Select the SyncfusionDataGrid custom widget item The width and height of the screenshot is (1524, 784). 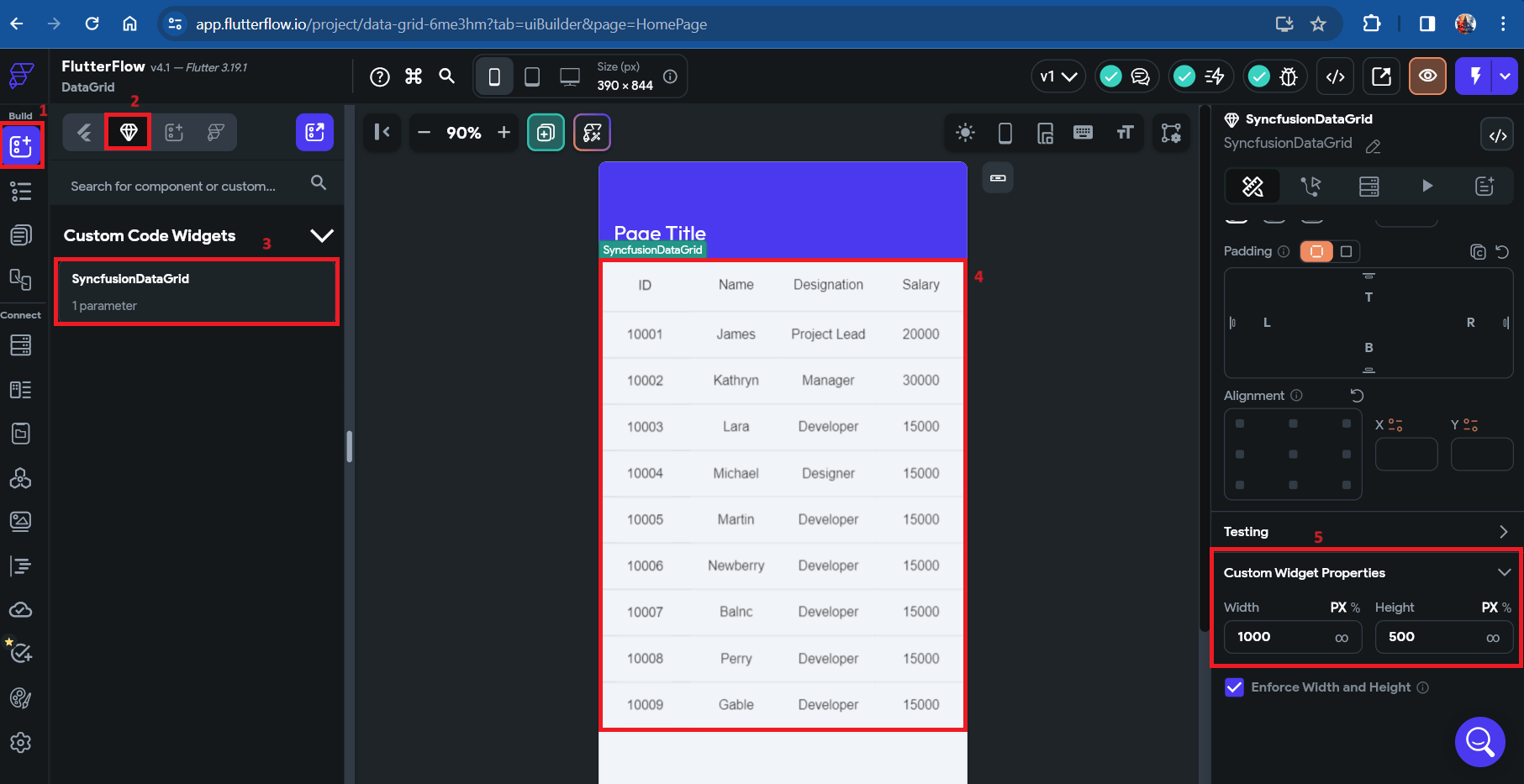point(197,292)
